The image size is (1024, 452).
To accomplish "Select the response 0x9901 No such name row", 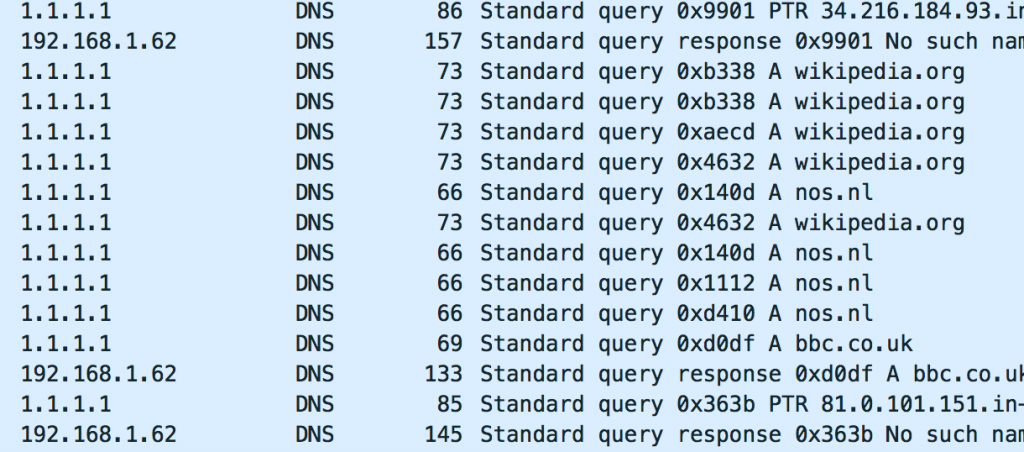I will tap(512, 42).
